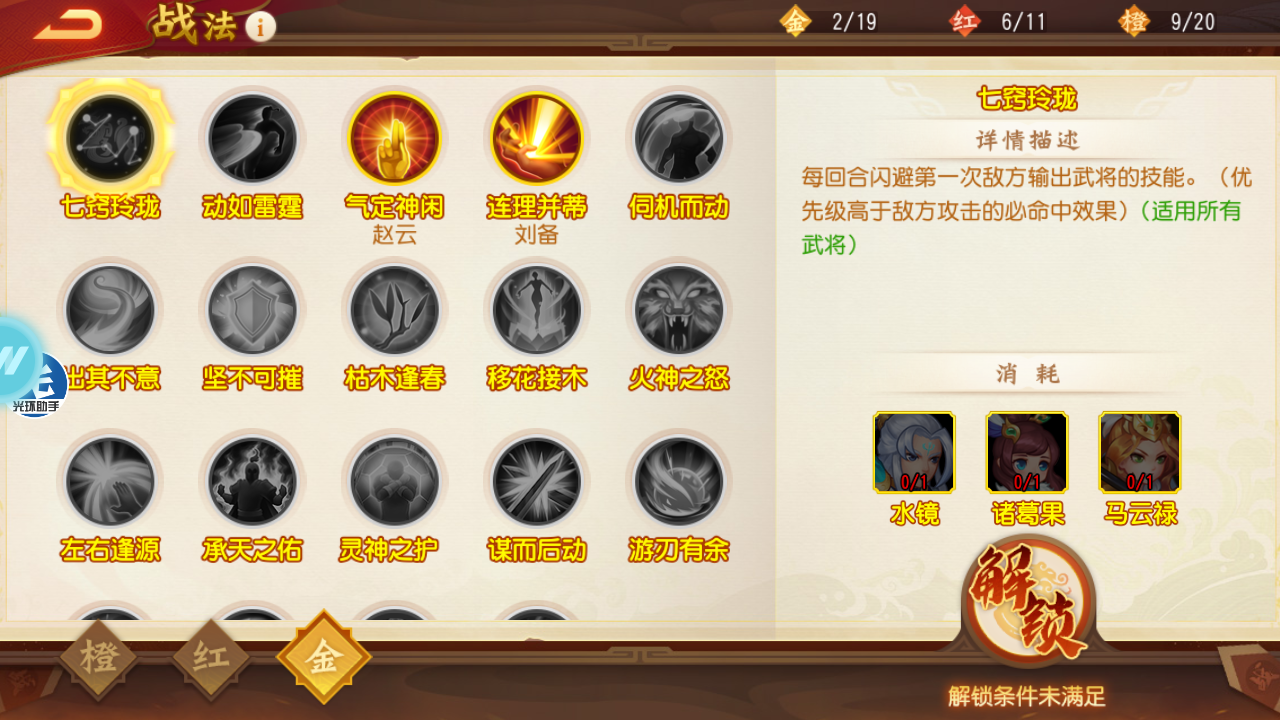Tap the 解锁 unlock button
This screenshot has width=1280, height=720.
tap(1028, 602)
